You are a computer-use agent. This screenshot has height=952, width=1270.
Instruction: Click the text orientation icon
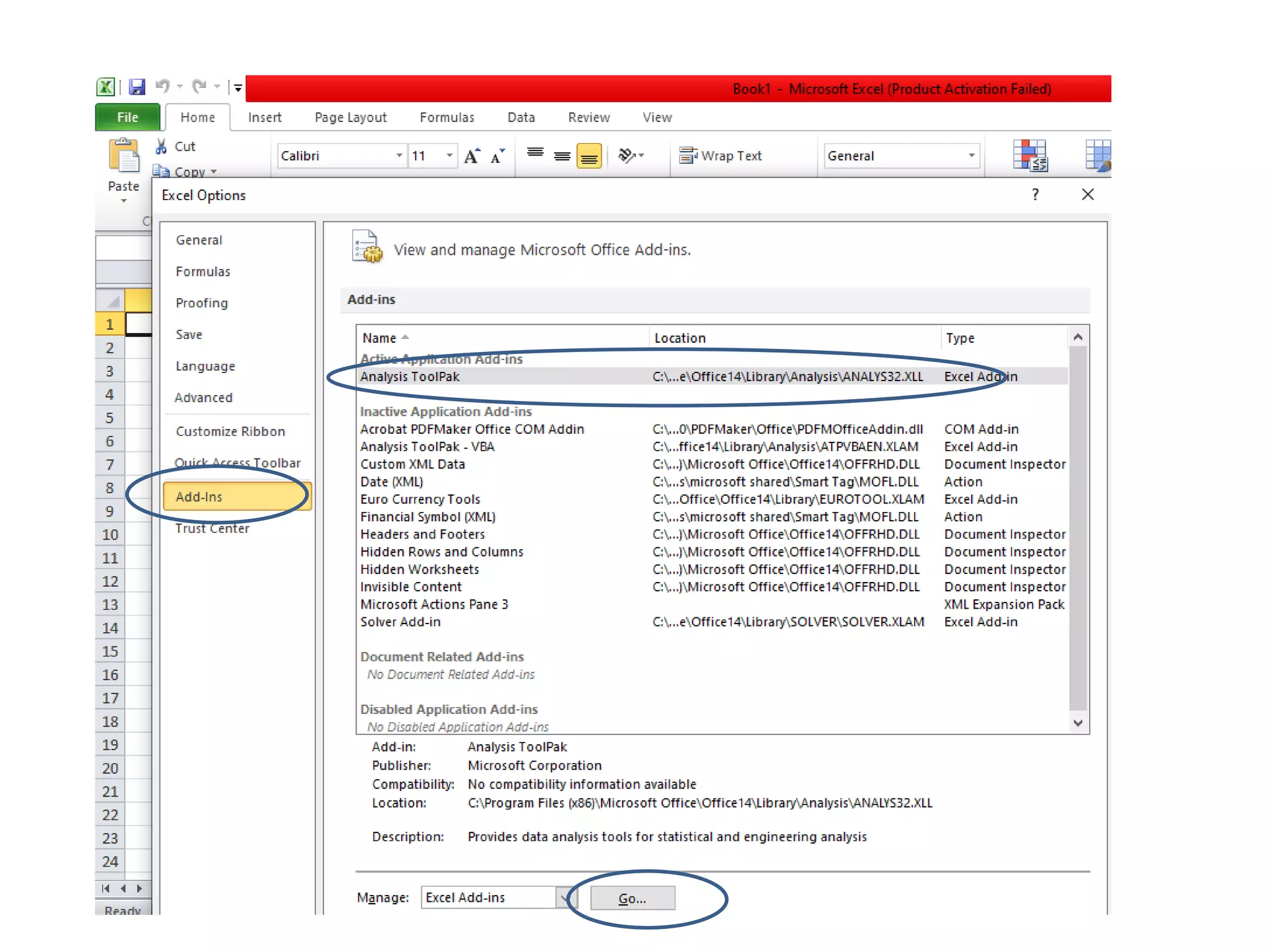(628, 156)
